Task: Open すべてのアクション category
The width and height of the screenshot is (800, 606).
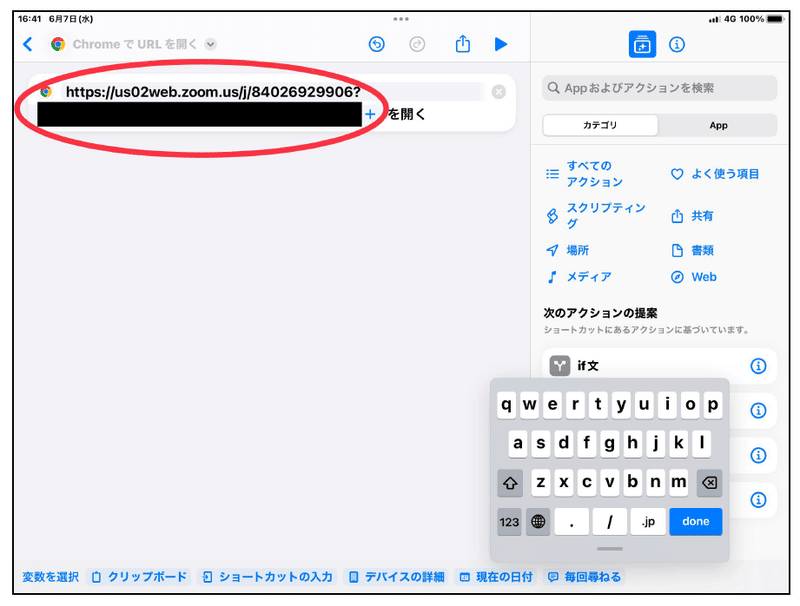Action: (585, 173)
